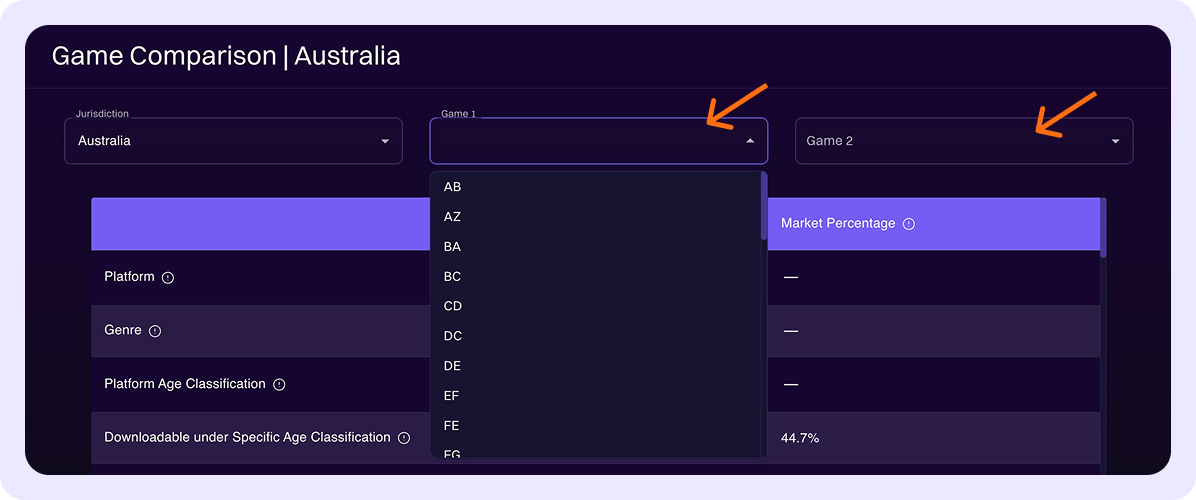Screen dimensions: 1196x500
Task: Click info icon for Downloadable under Specific Age
Action: point(404,438)
